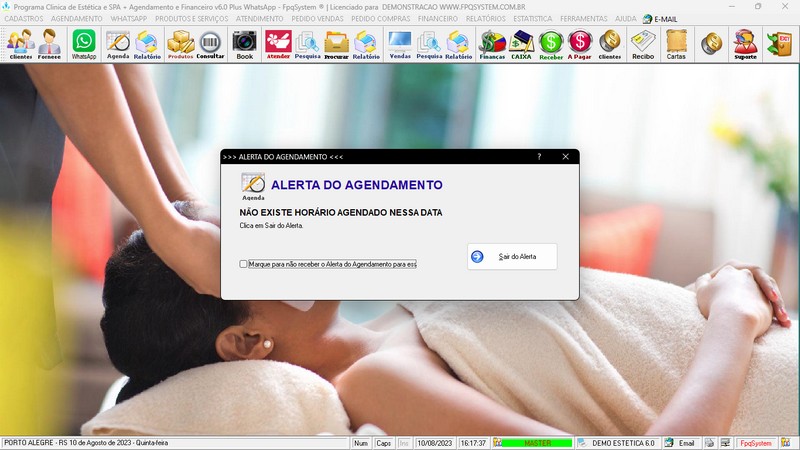800x450 pixels.
Task: Open the ESTATISTICA menu
Action: [533, 19]
